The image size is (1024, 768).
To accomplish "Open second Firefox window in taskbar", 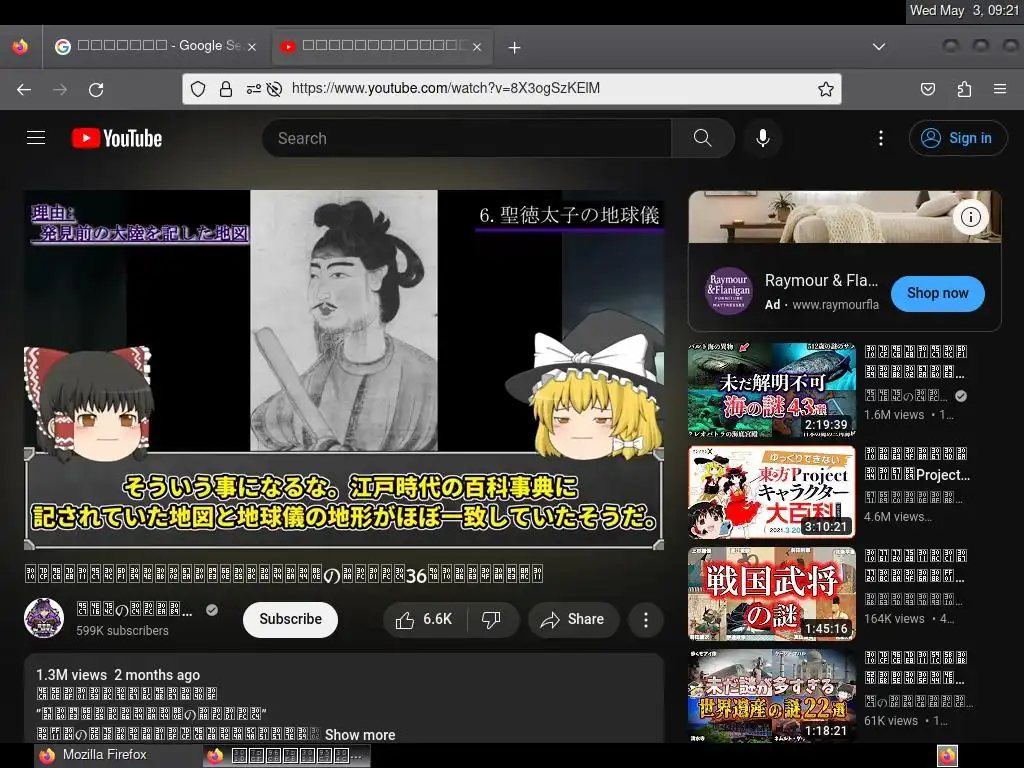I will tap(287, 756).
